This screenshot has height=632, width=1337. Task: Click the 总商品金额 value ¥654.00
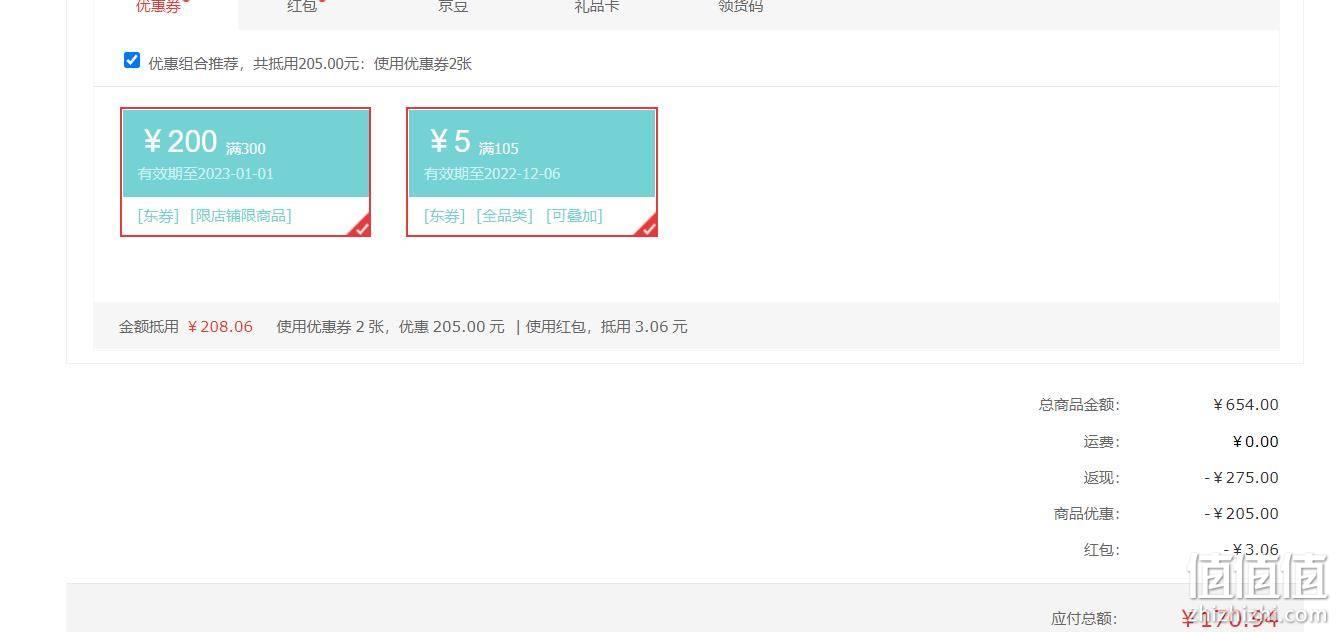click(1245, 405)
